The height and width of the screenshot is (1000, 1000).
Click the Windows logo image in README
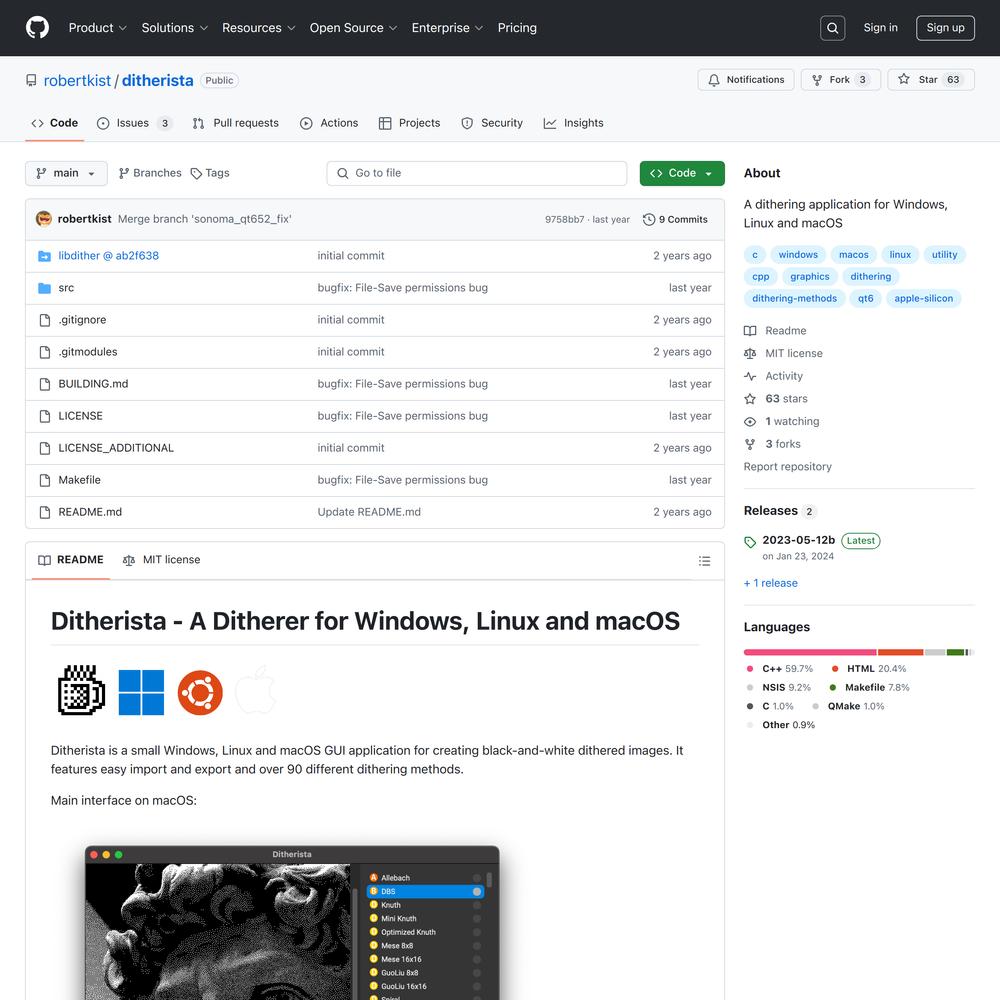pyautogui.click(x=141, y=693)
